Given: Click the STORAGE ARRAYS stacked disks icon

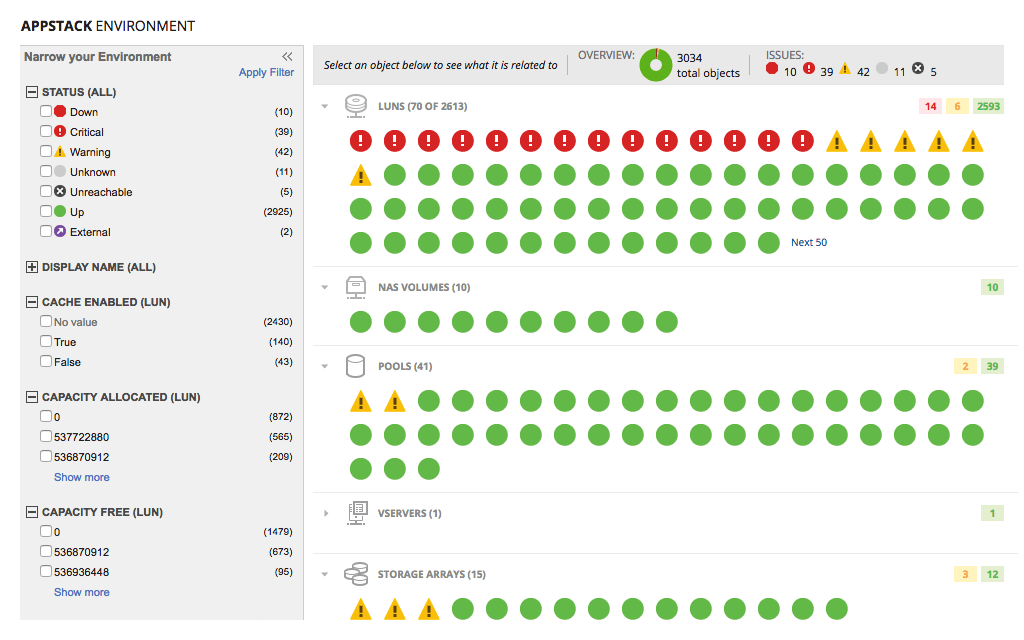Looking at the screenshot, I should pos(355,573).
